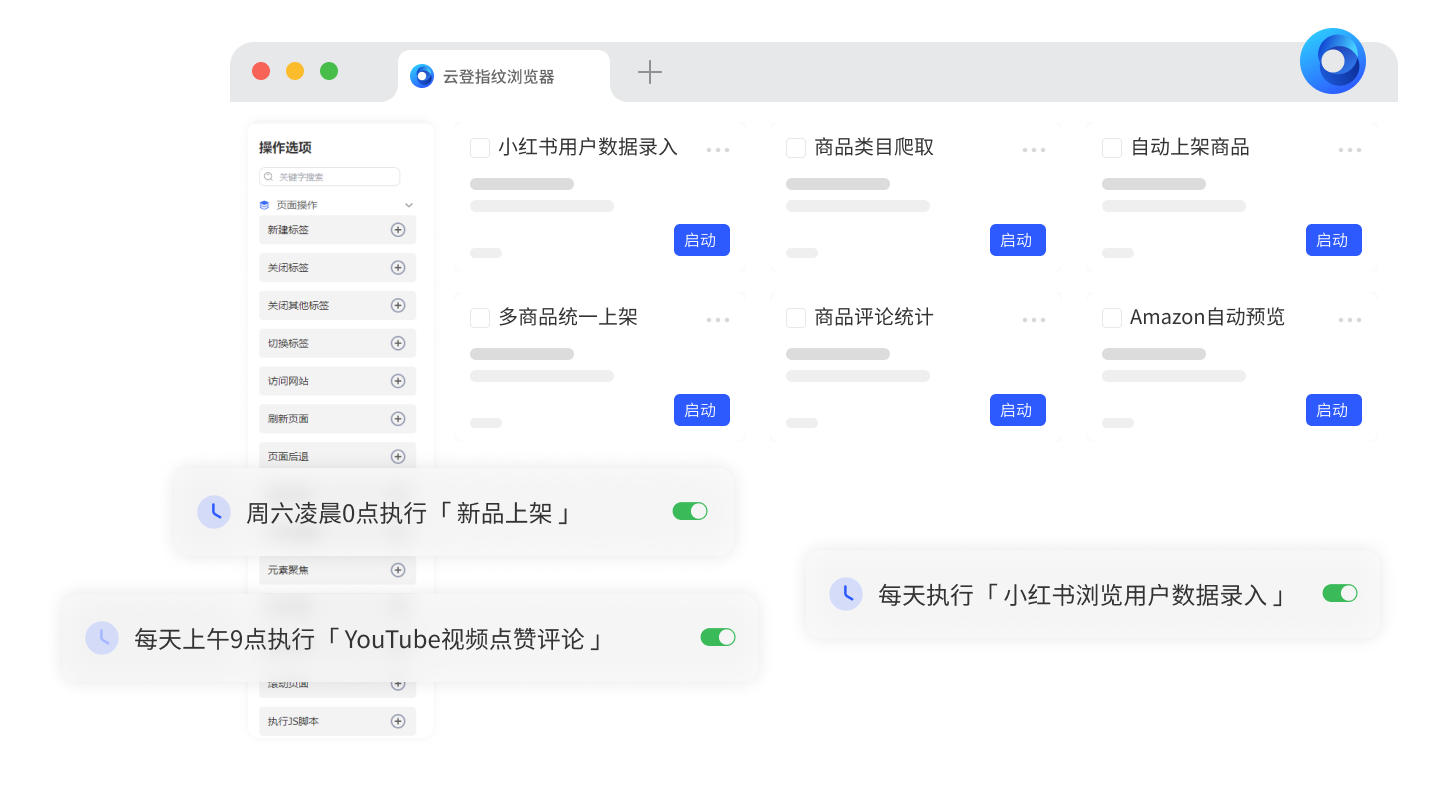Add the 执行JS脚本 action with its plus icon
Image resolution: width=1440 pixels, height=800 pixels.
coord(398,721)
